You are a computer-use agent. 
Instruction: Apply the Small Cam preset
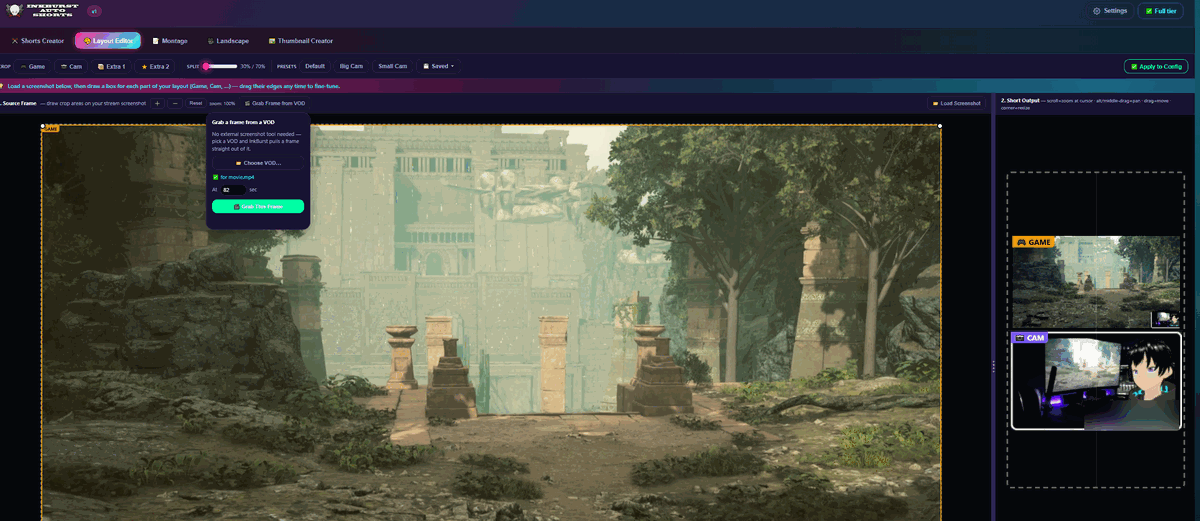click(392, 66)
